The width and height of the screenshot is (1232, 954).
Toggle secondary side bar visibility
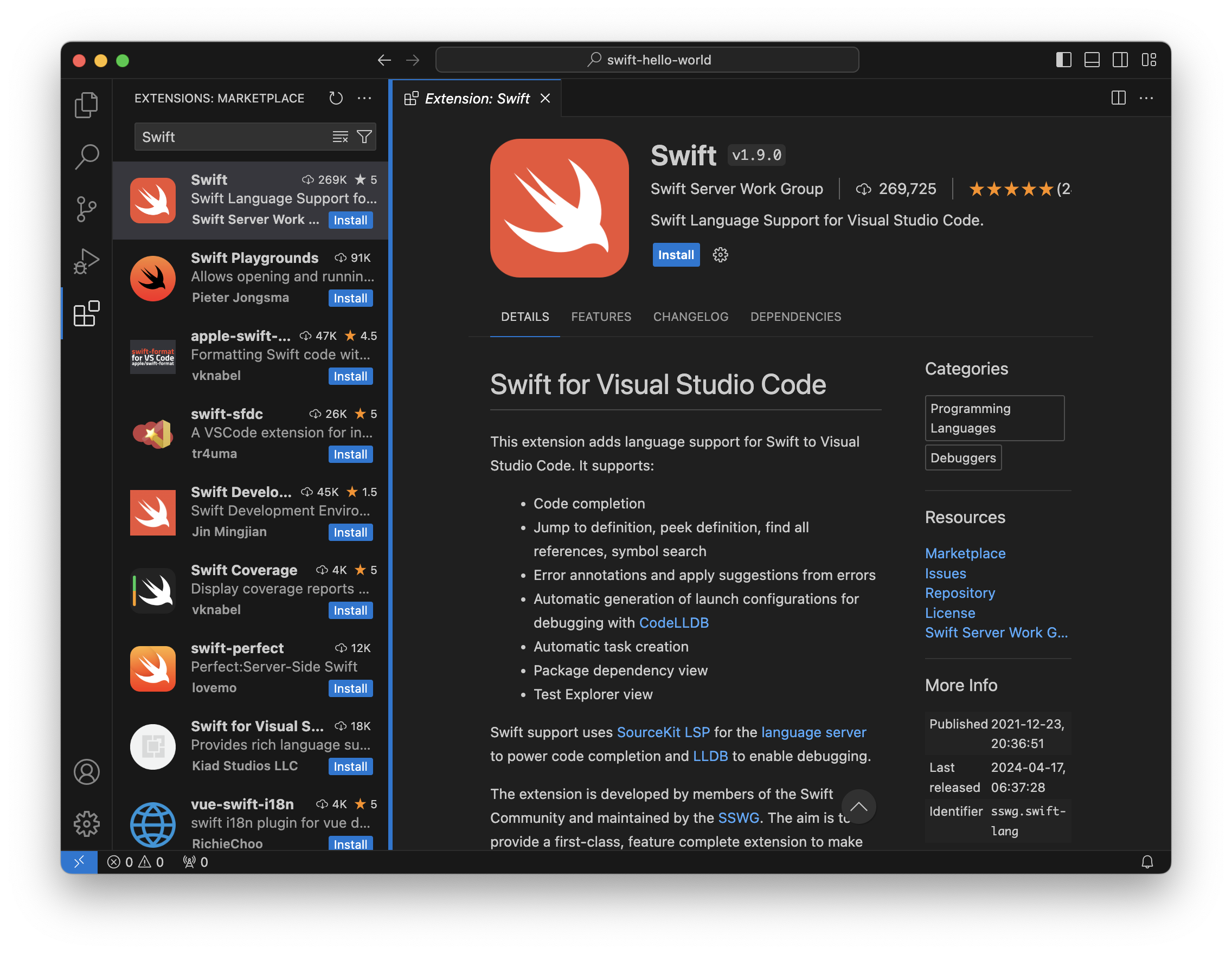point(1120,60)
